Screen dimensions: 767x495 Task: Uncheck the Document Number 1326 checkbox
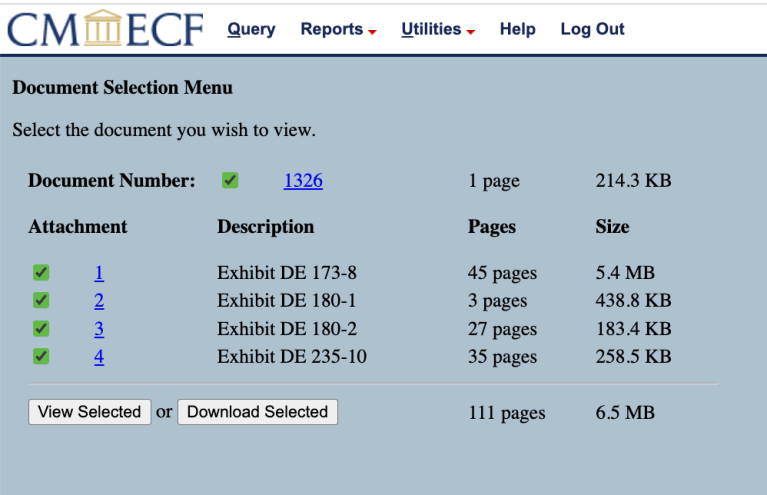tap(230, 181)
